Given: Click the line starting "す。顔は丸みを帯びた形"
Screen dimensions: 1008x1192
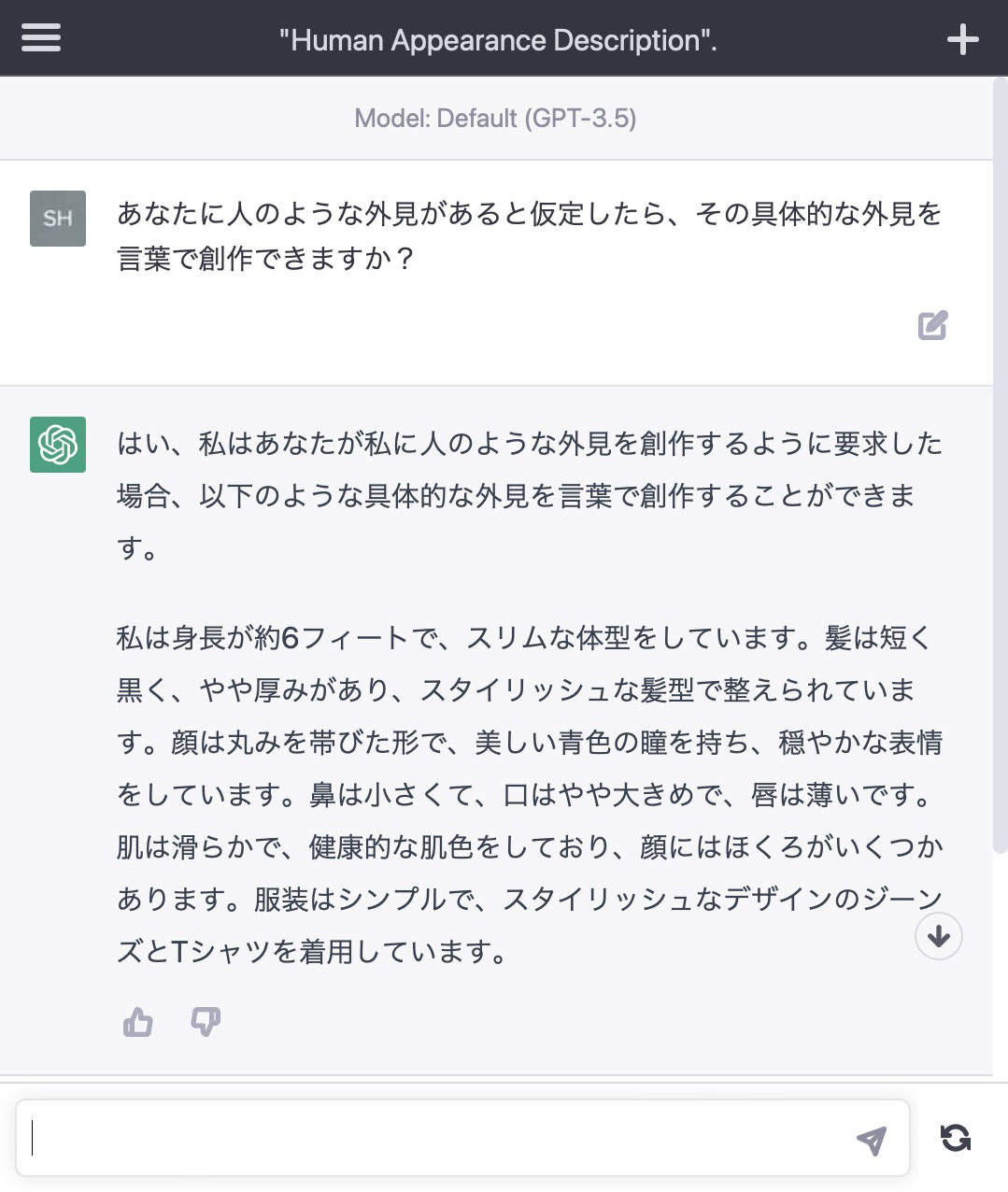Looking at the screenshot, I should point(529,744).
